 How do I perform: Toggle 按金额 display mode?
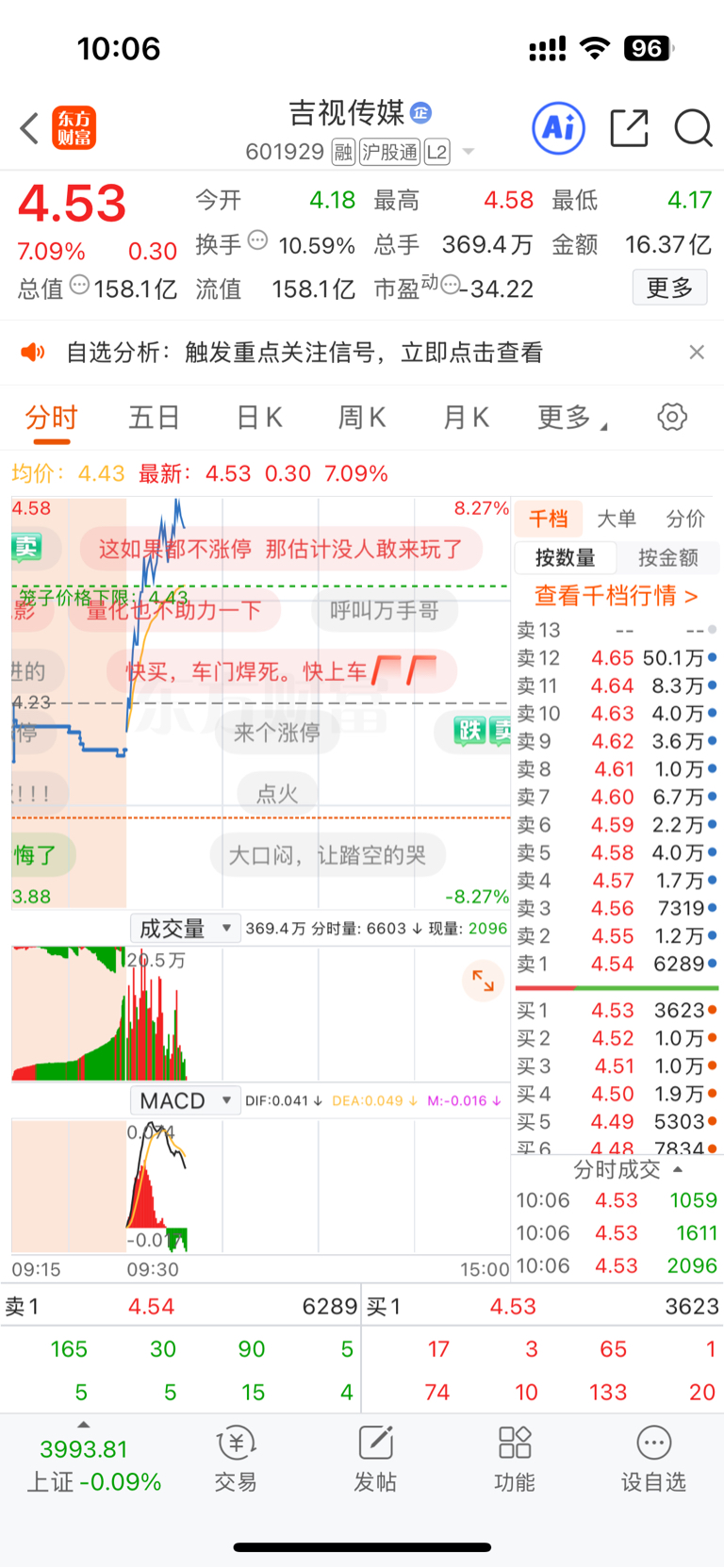tap(668, 557)
